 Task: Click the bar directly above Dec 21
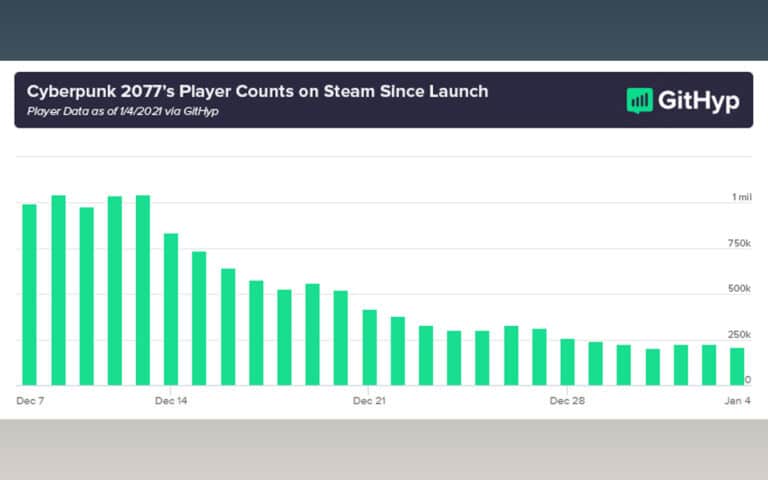click(x=369, y=347)
